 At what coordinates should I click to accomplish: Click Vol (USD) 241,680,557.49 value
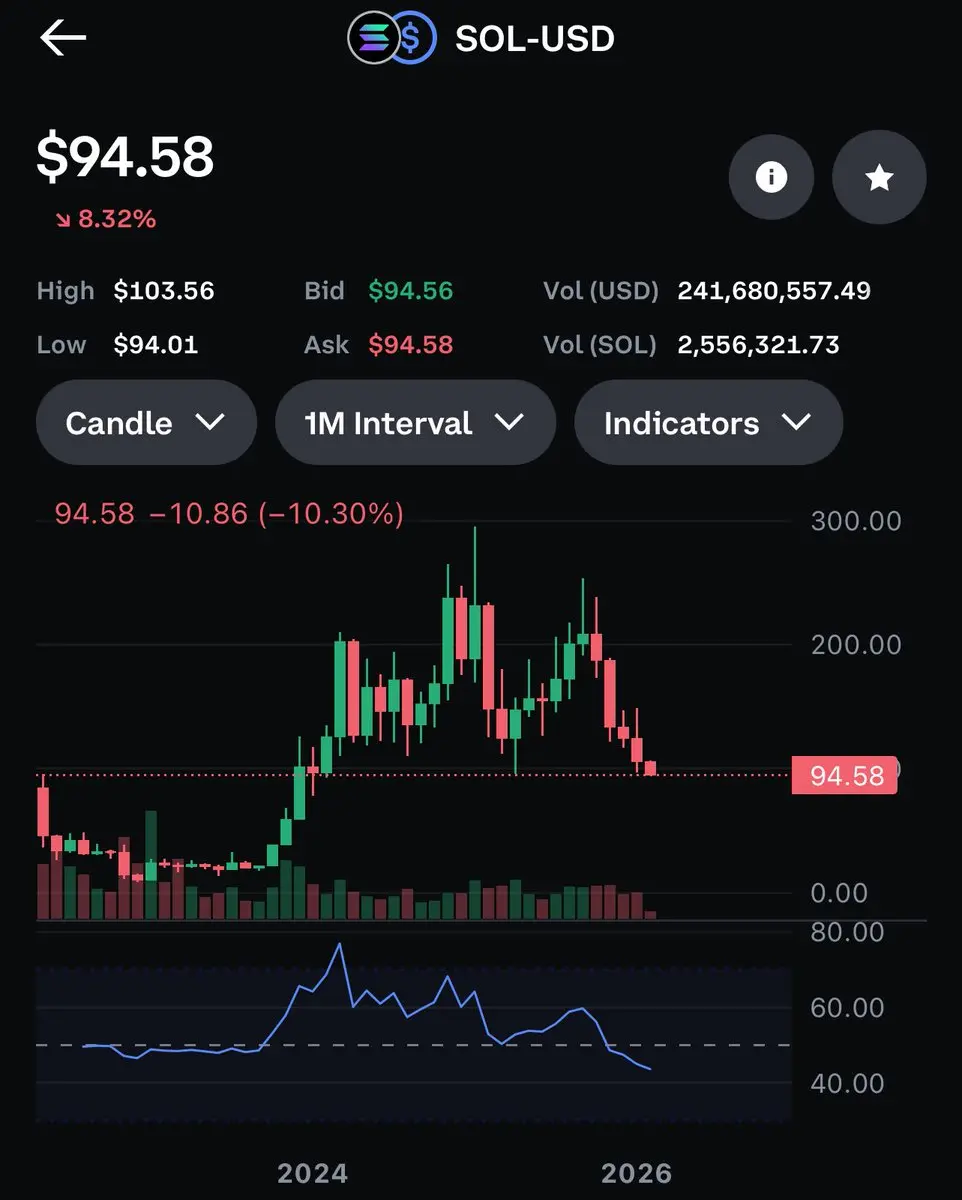774,291
